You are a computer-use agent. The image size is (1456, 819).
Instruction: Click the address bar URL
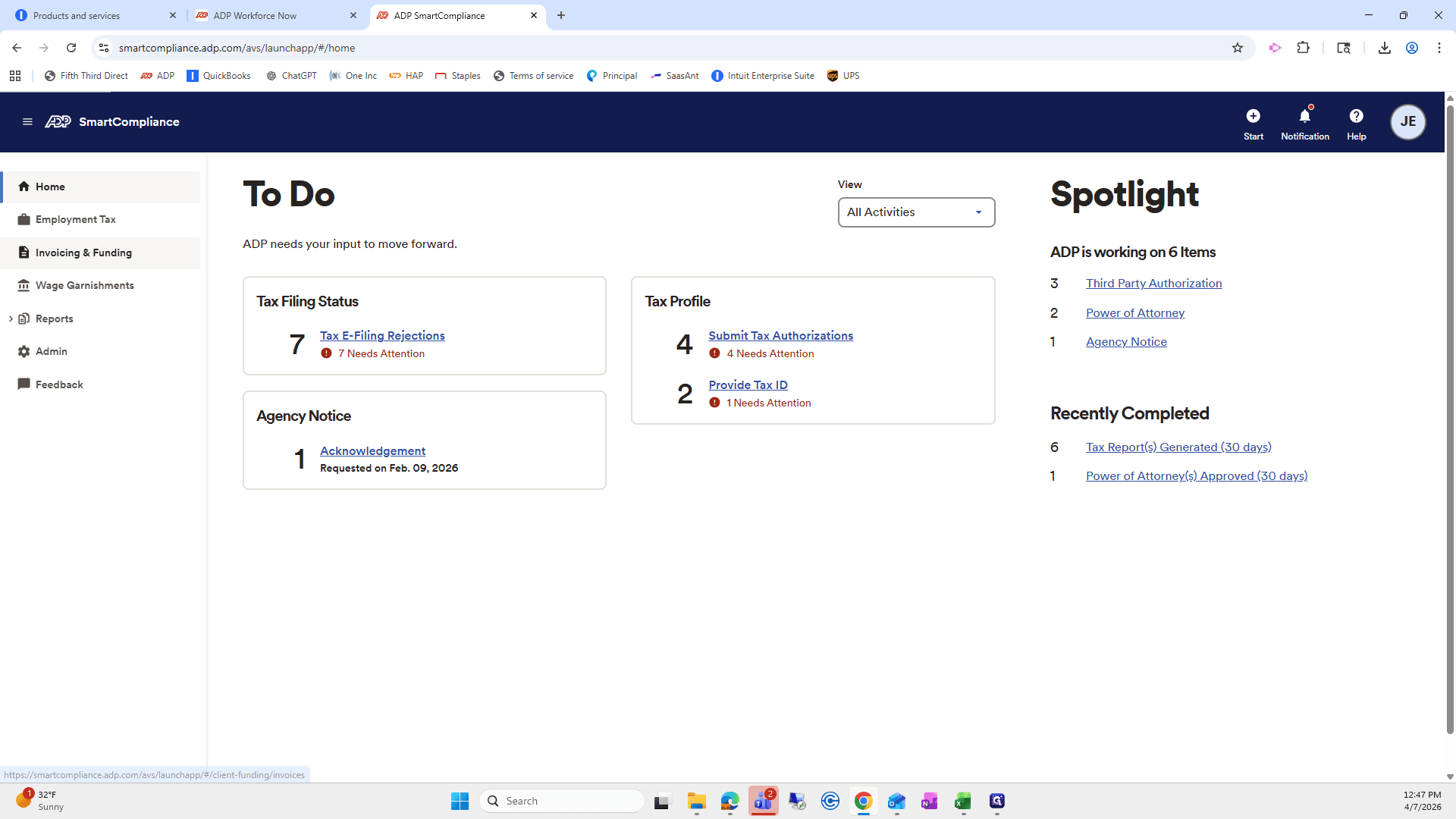237,48
